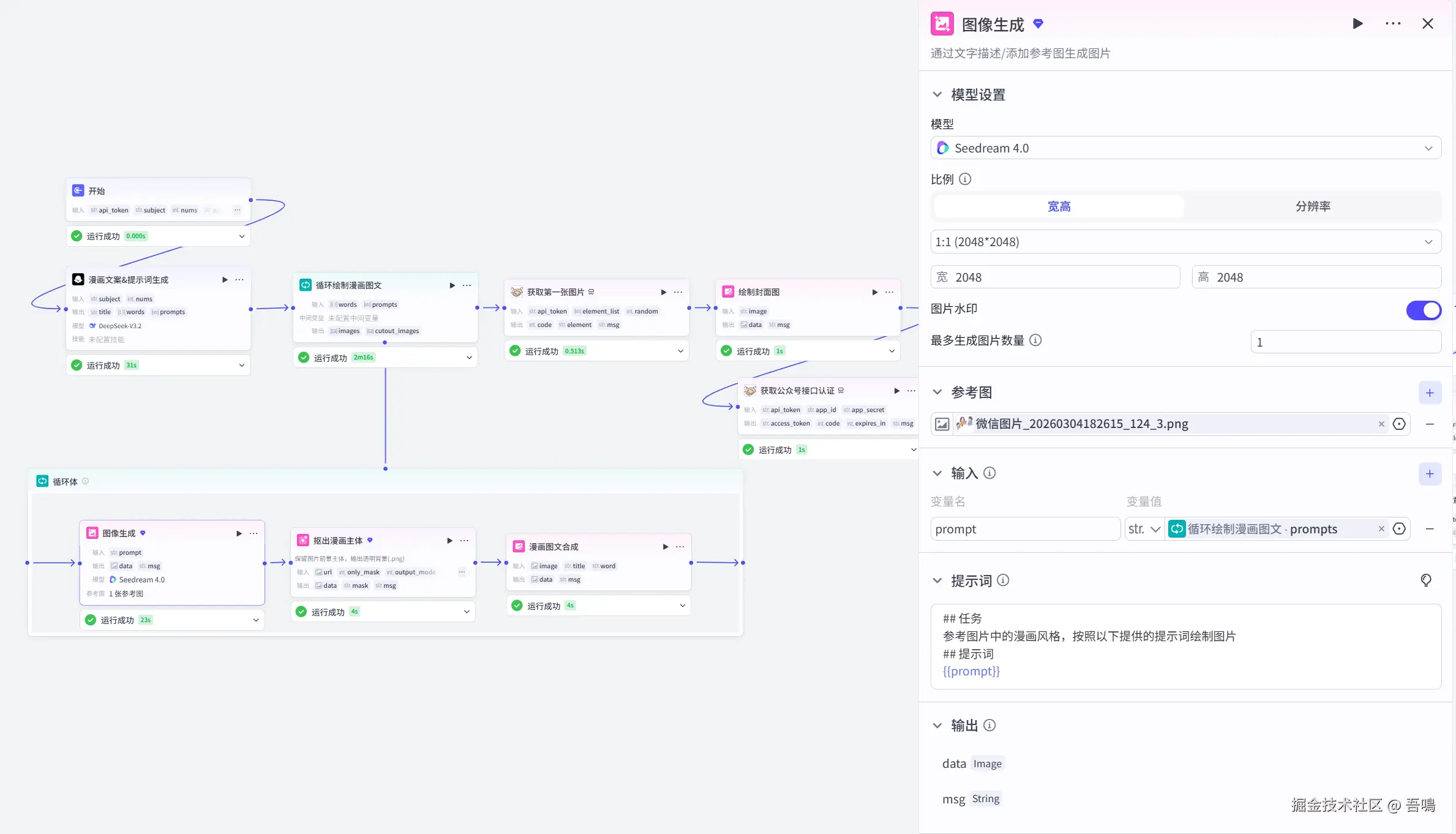Click plus icon to add 输入 variable

pyautogui.click(x=1430, y=474)
